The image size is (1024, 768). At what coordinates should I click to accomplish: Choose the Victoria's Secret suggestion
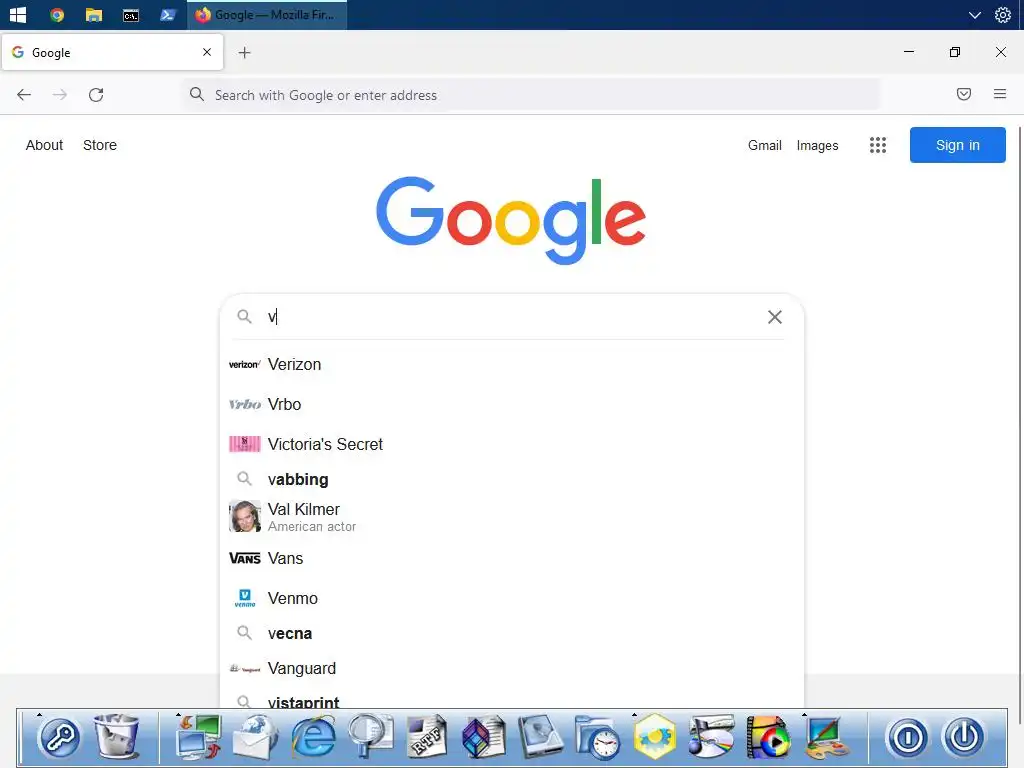pyautogui.click(x=512, y=444)
